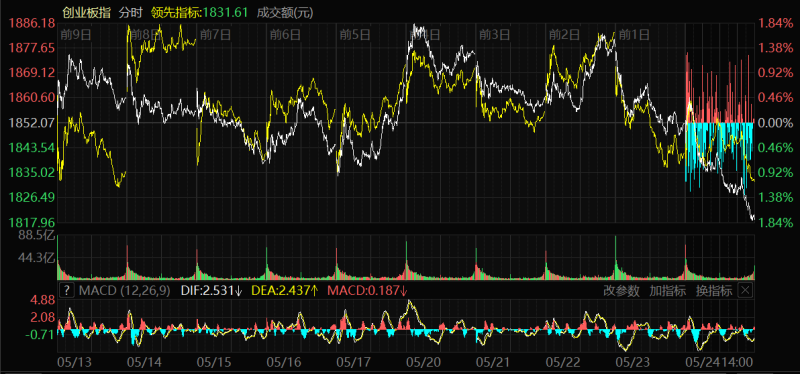800x374 pixels.
Task: Select the 05/20 date on time axis
Action: coord(422,362)
